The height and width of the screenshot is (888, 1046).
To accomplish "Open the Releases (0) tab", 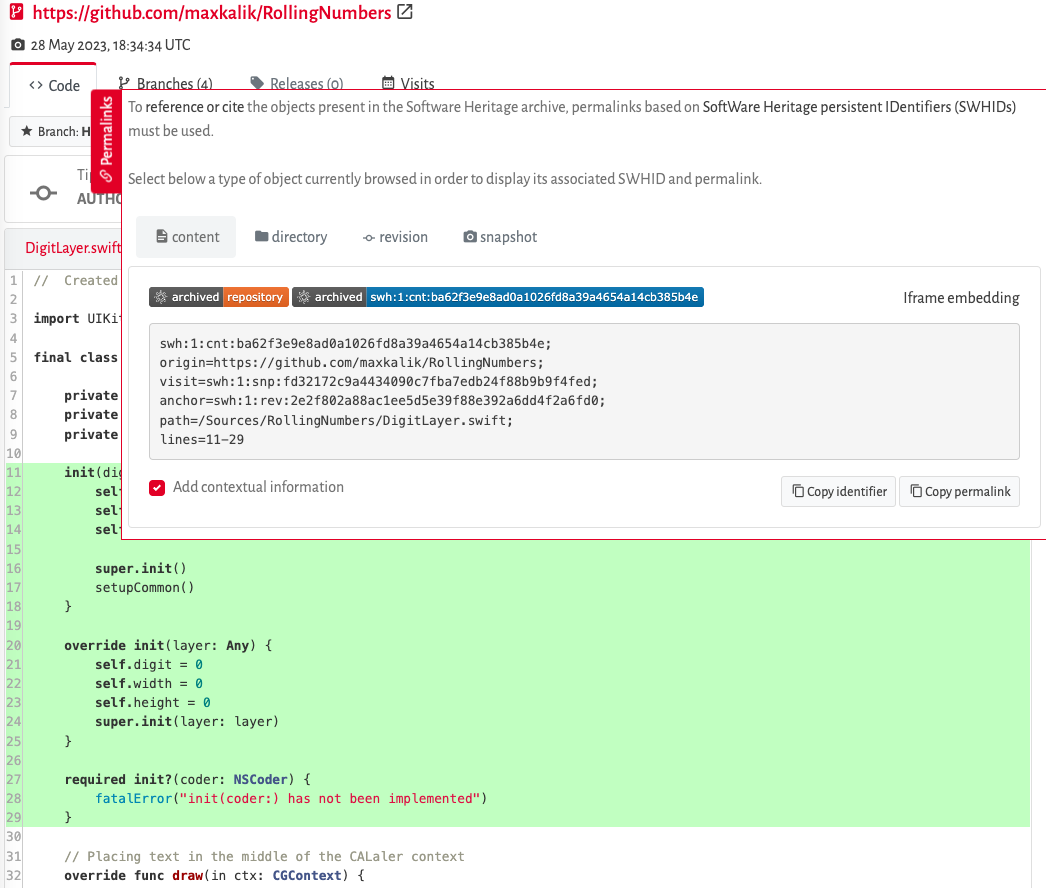I will click(x=297, y=84).
